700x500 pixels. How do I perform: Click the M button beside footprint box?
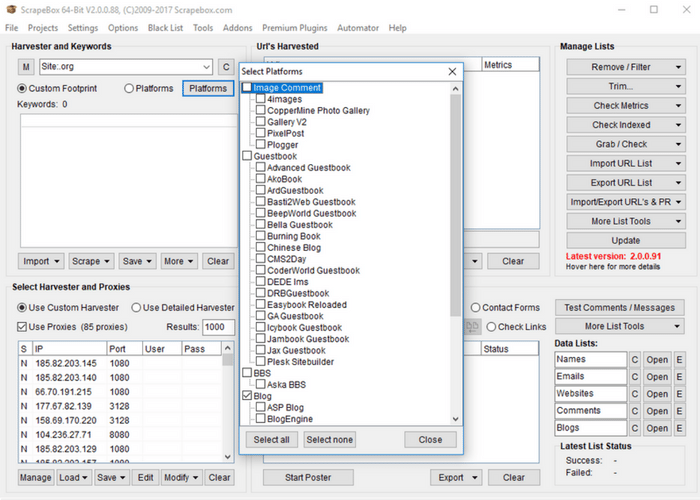[x=26, y=67]
